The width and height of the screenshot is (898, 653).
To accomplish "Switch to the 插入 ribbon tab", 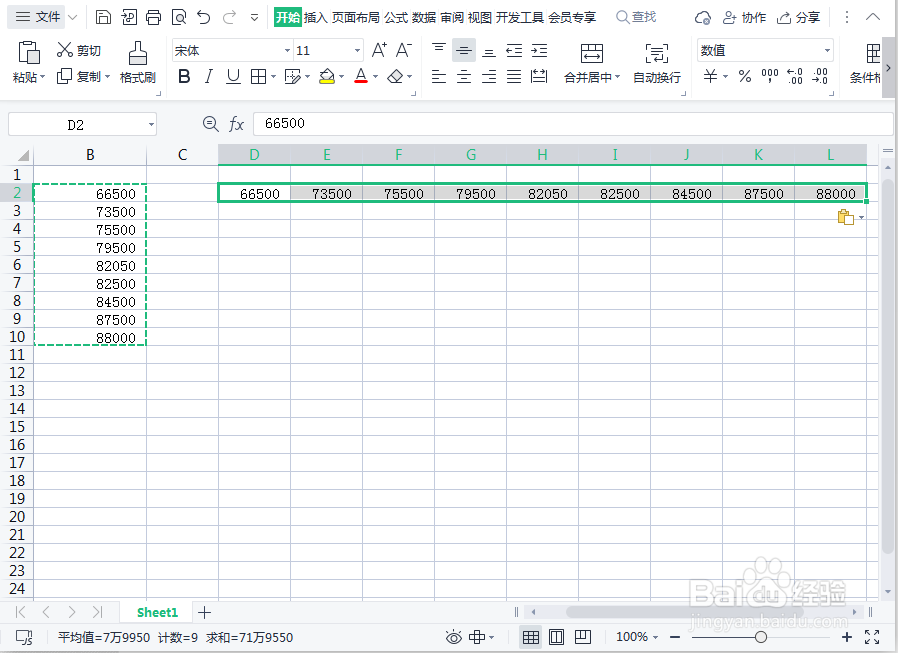I will click(318, 17).
